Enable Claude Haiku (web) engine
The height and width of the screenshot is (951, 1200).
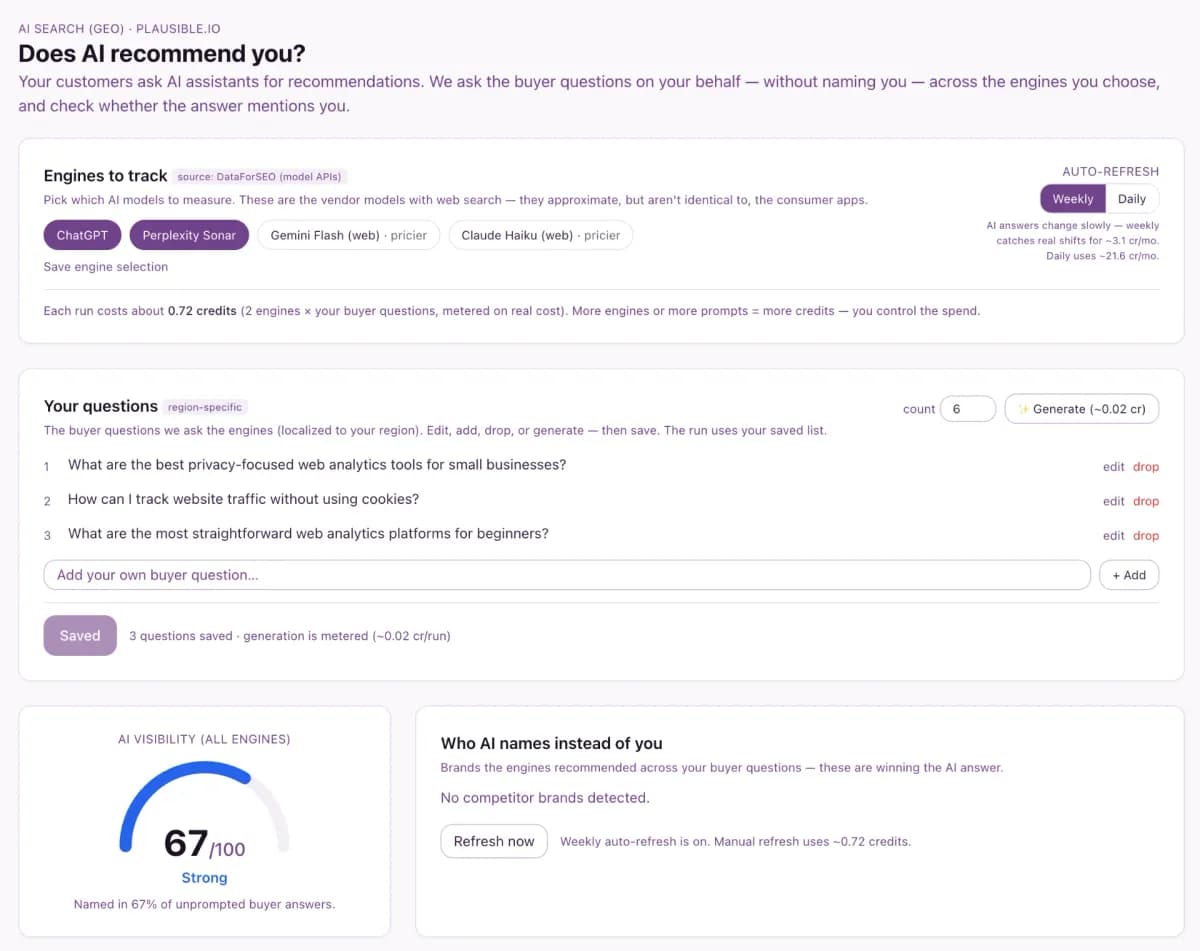click(x=540, y=235)
